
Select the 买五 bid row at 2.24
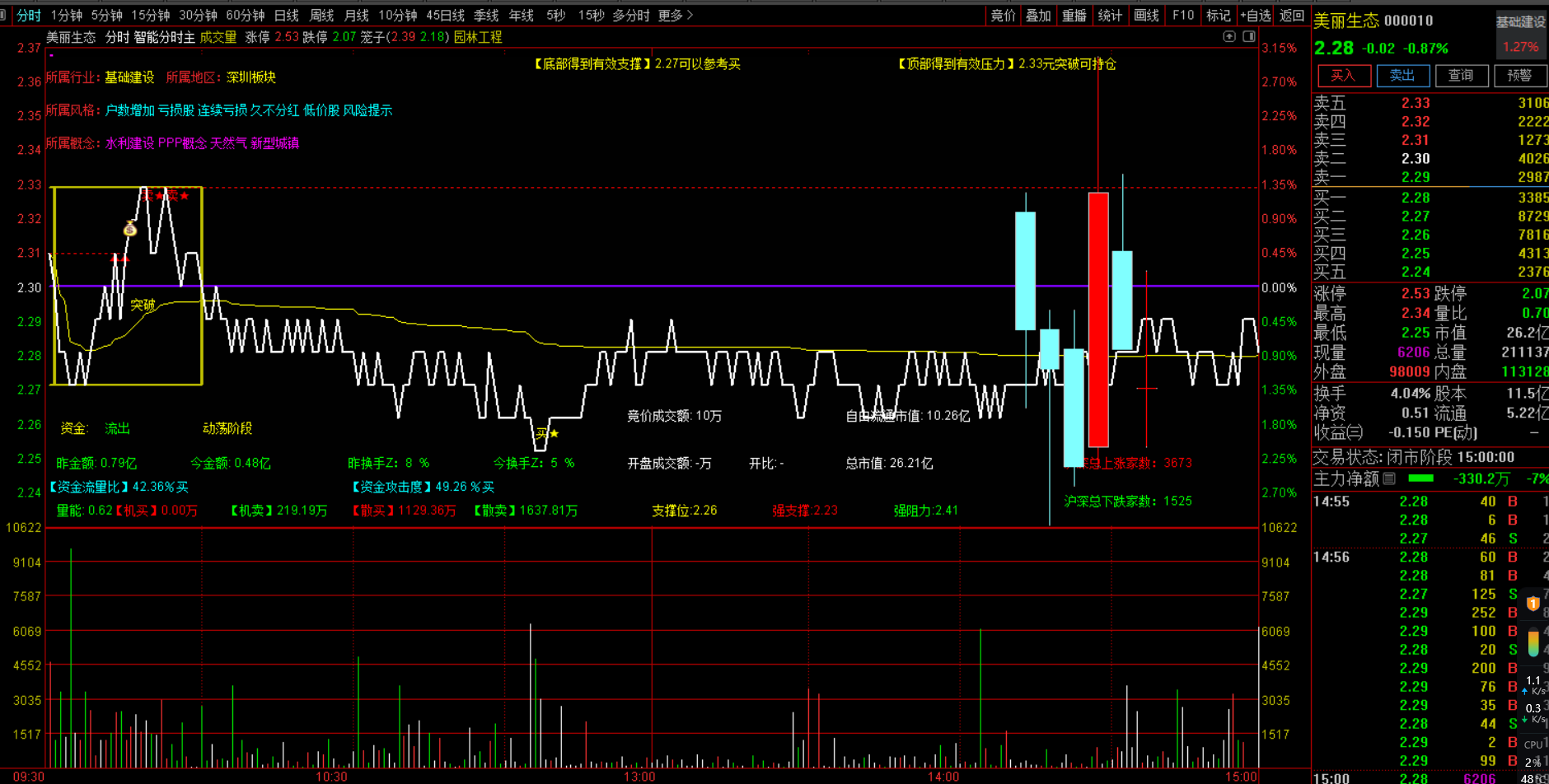click(x=1430, y=272)
